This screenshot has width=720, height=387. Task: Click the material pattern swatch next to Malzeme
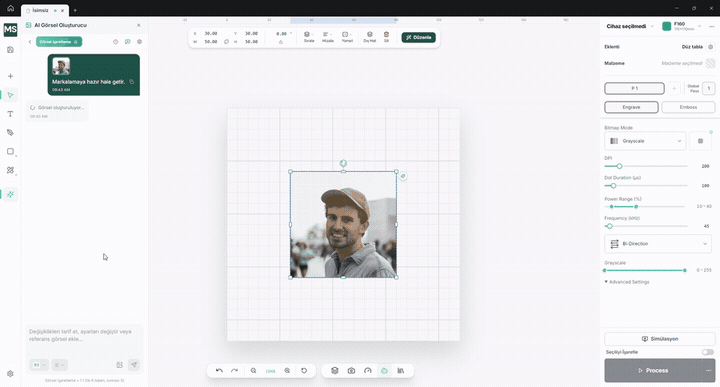pyautogui.click(x=710, y=63)
